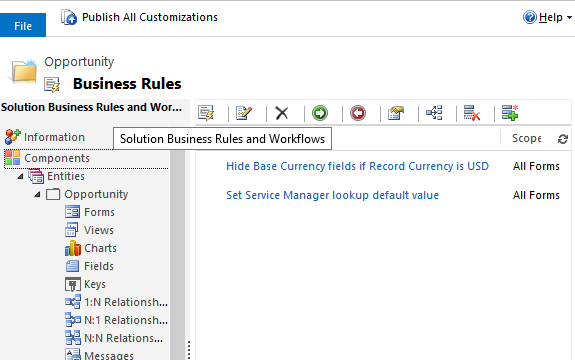Click the 'All Forms' scope of the Set Service Manager rule
This screenshot has width=575, height=360.
536,195
